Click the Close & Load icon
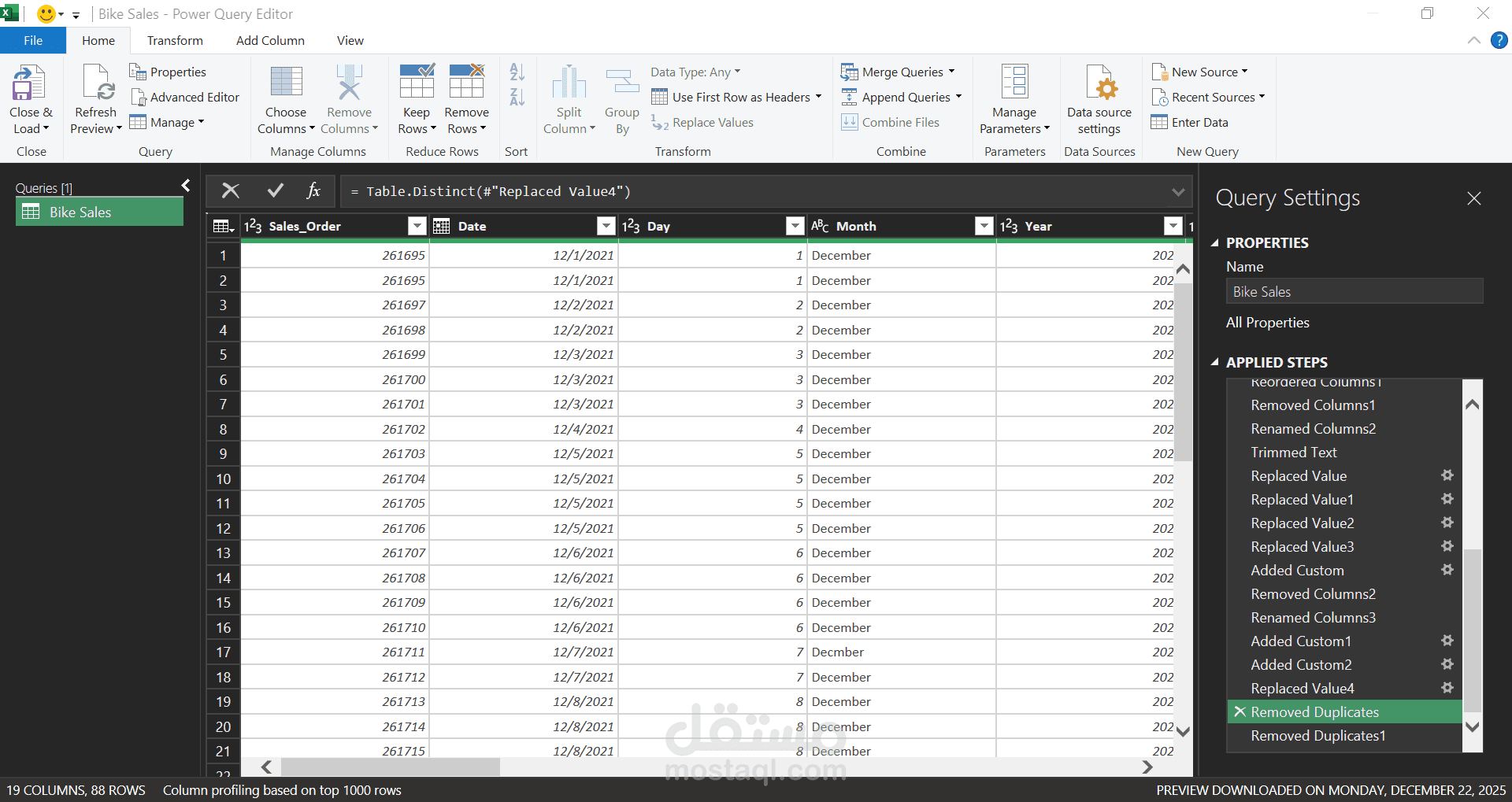Screen dimensions: 1512x802 tap(30, 83)
